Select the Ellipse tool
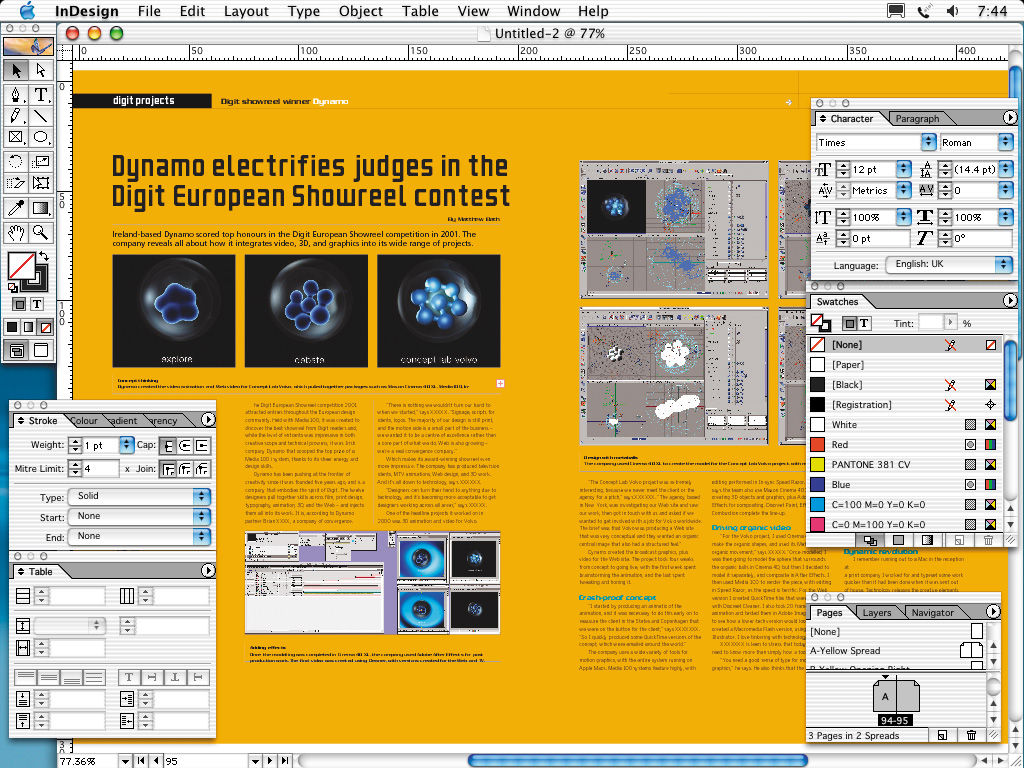Screen dimensions: 1024x768 (x=40, y=137)
